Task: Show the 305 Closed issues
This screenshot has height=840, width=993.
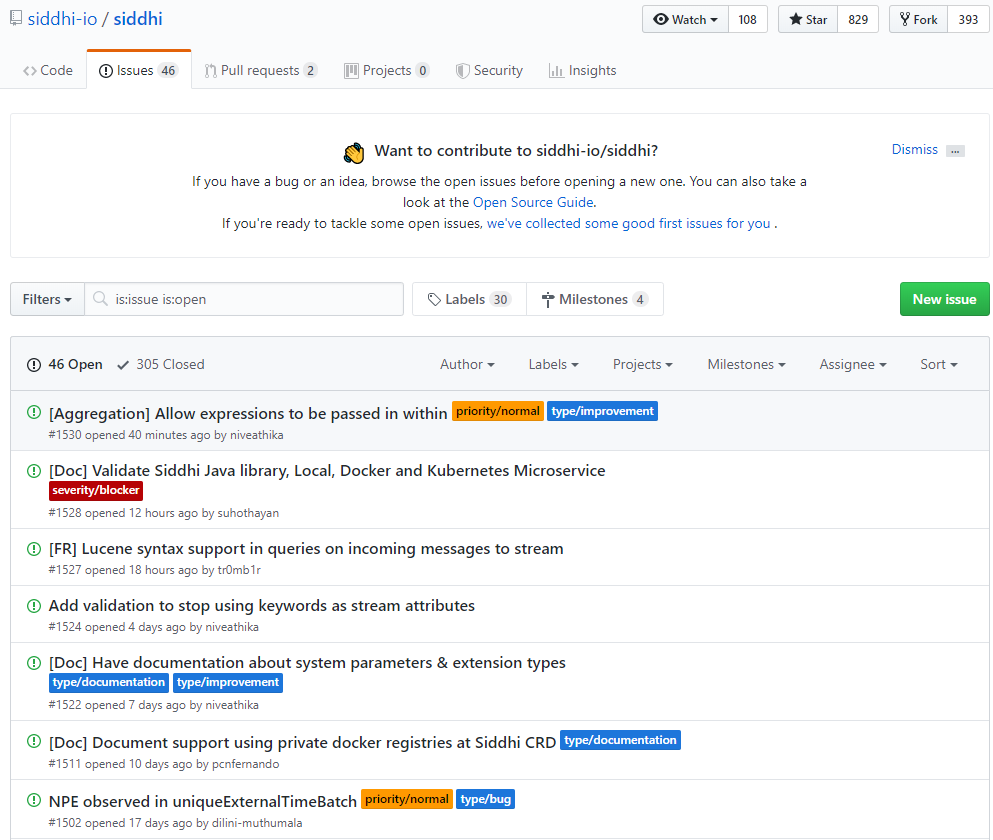Action: (x=160, y=365)
